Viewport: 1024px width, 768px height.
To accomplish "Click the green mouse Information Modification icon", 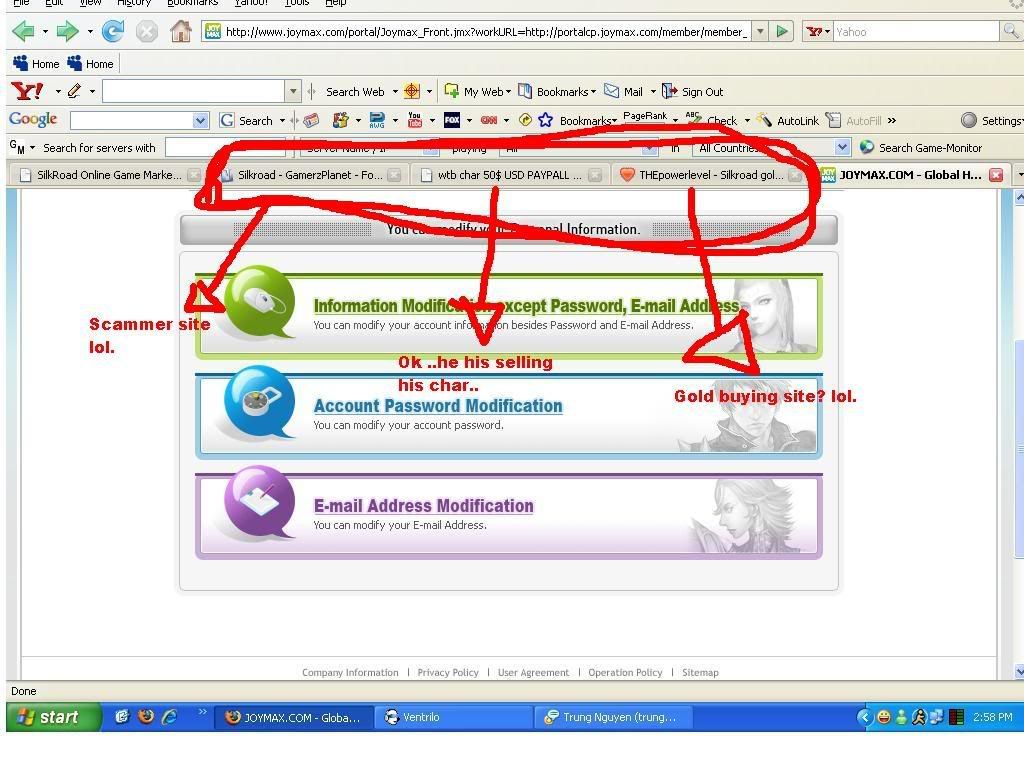I will (x=256, y=300).
